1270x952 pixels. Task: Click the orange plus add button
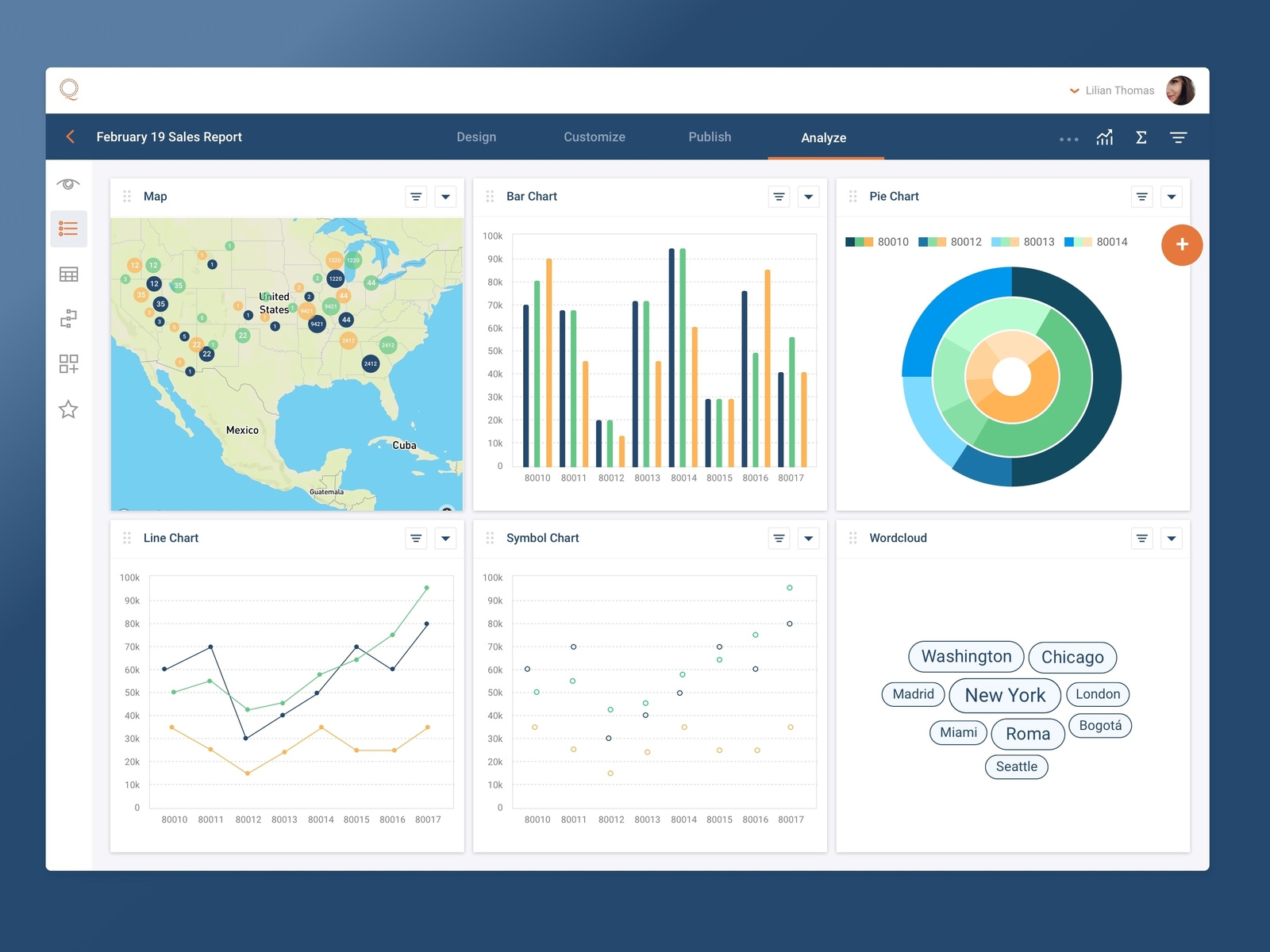pos(1182,244)
